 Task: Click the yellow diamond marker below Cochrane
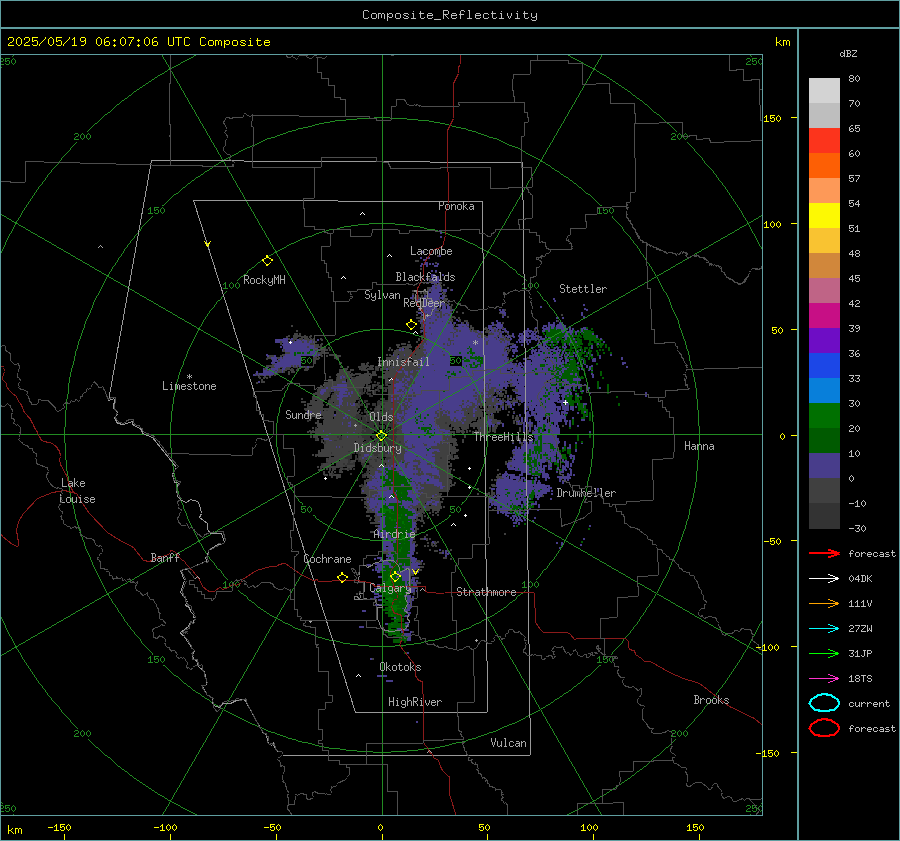(x=342, y=578)
